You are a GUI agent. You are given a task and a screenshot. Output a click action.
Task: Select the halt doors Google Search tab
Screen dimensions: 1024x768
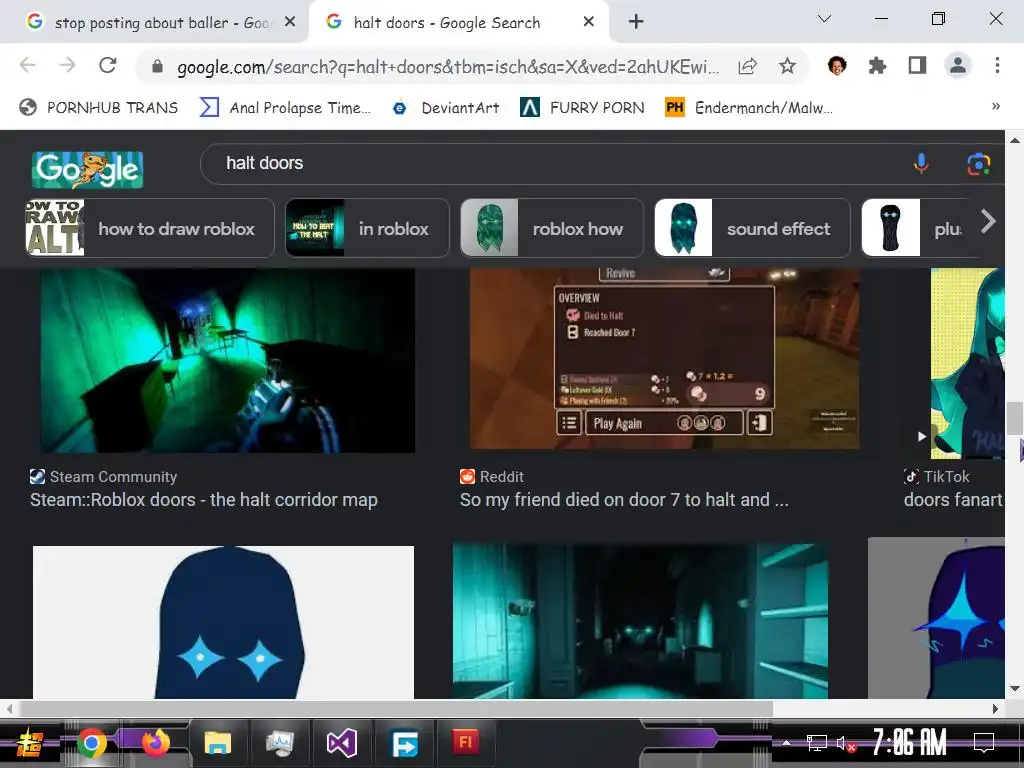pyautogui.click(x=457, y=22)
